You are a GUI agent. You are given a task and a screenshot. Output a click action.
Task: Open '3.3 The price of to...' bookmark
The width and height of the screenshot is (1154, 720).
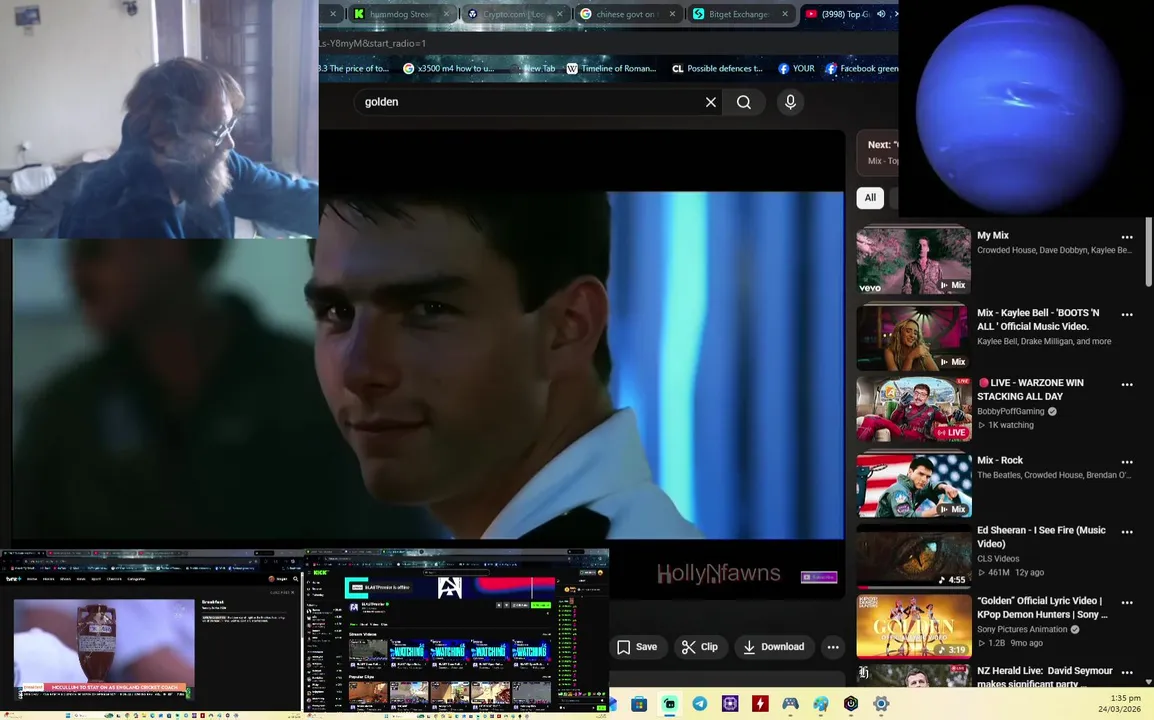pos(355,68)
